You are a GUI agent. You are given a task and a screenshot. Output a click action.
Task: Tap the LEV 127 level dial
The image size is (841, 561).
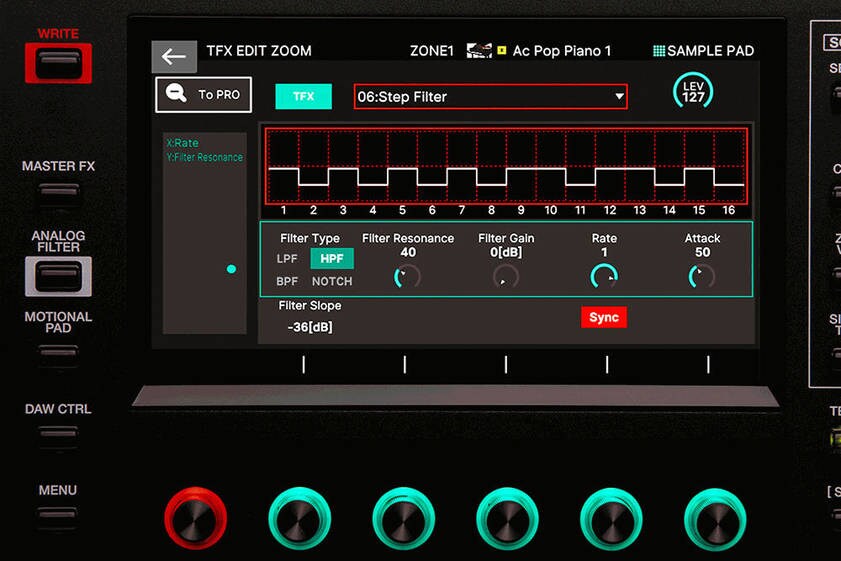(693, 92)
